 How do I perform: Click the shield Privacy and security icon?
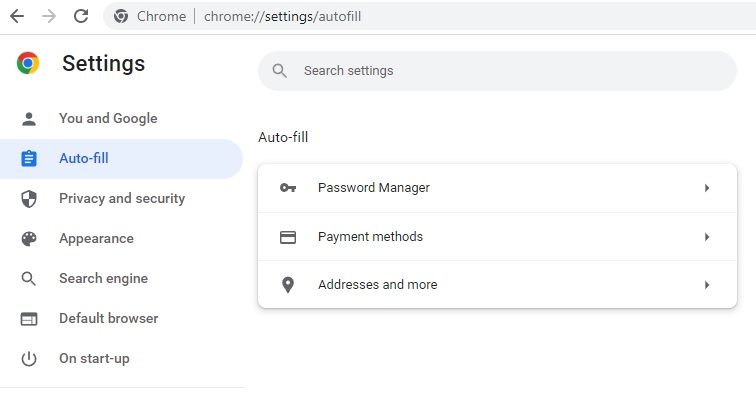coord(29,198)
